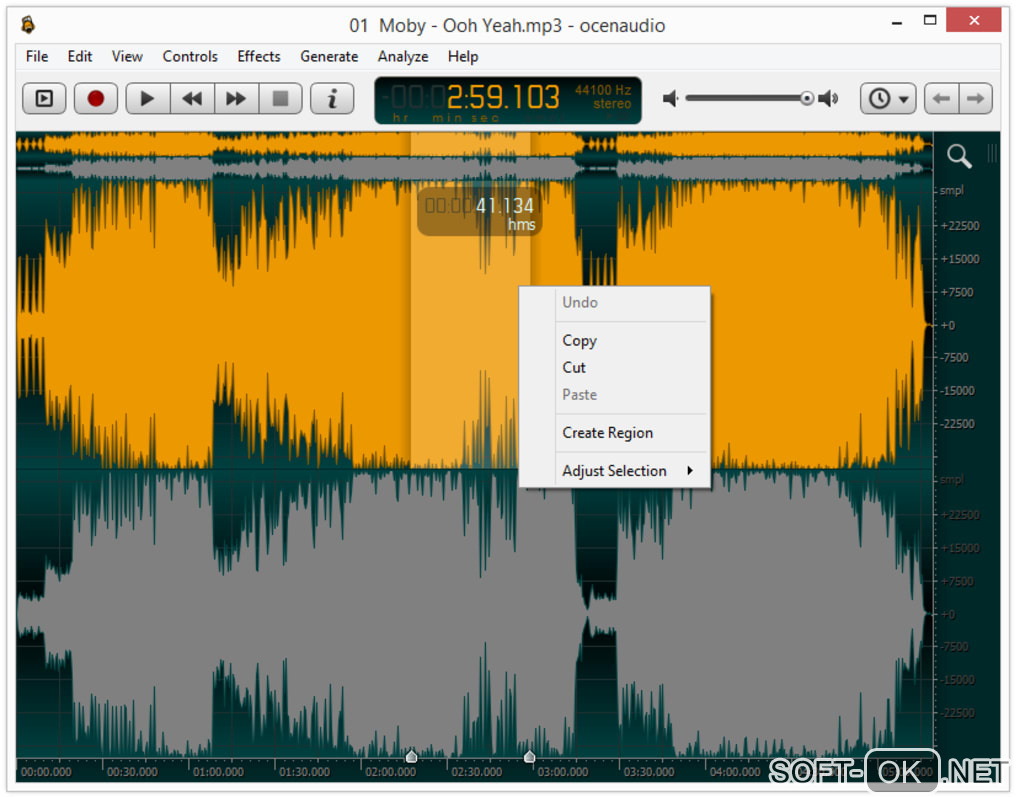Open the Effects menu
Viewport: 1020px width, 797px height.
[259, 57]
